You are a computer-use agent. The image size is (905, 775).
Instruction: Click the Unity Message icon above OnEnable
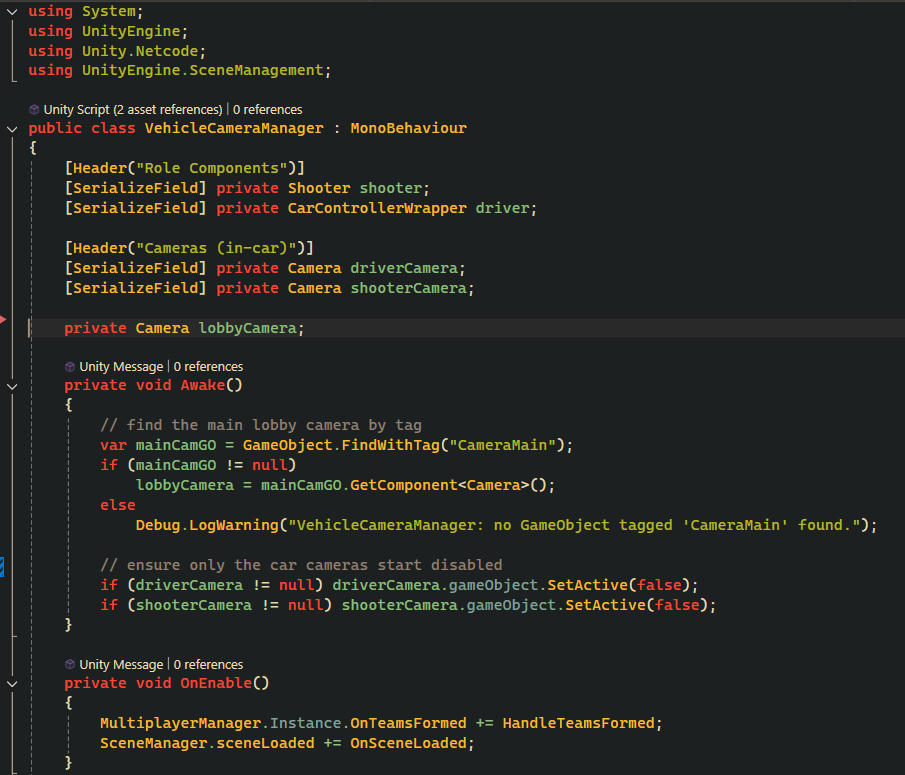[x=70, y=665]
